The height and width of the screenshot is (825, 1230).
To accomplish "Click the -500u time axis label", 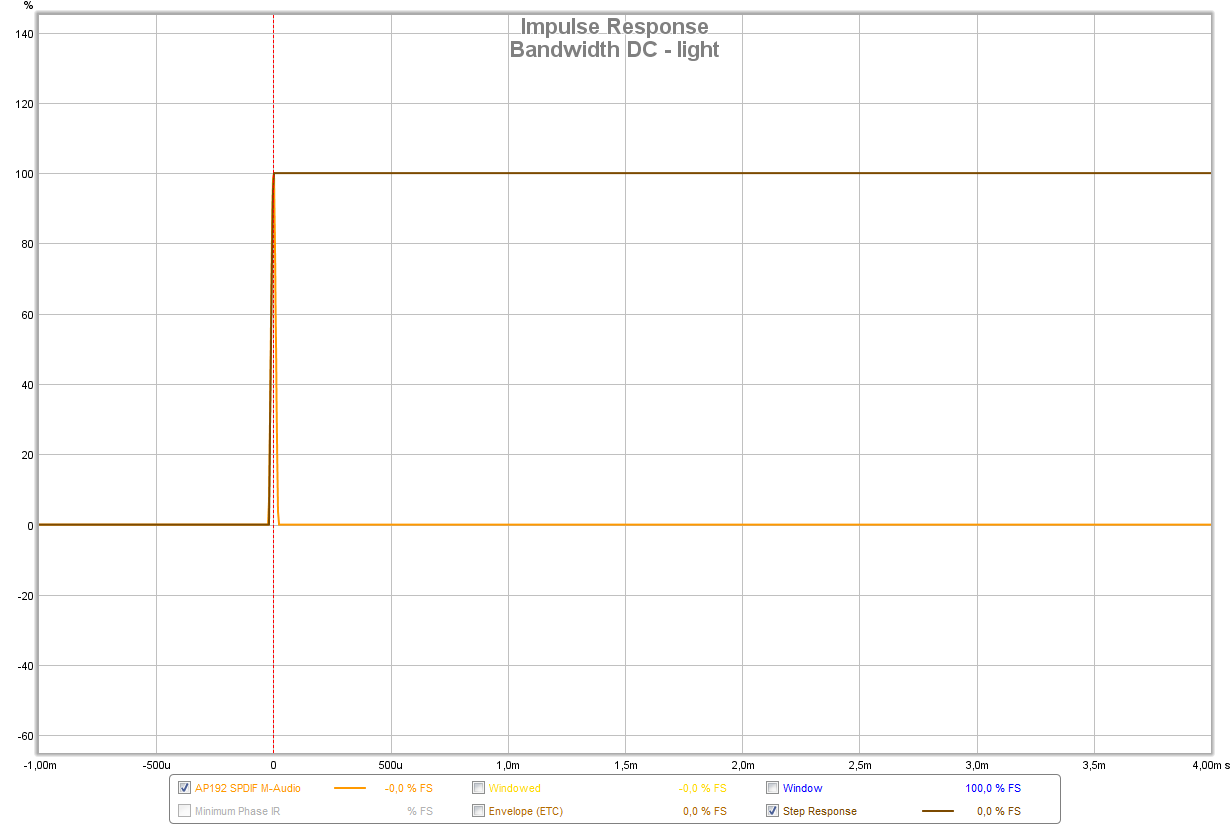I will pos(155,765).
